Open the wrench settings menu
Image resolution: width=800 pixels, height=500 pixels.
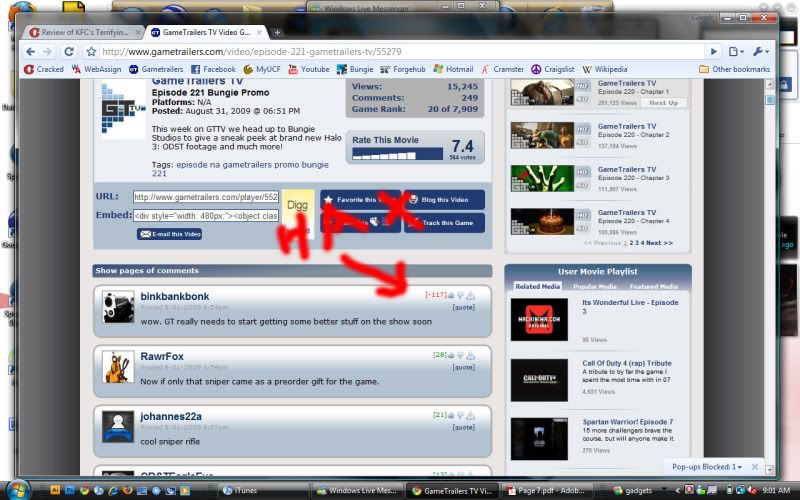coord(760,51)
